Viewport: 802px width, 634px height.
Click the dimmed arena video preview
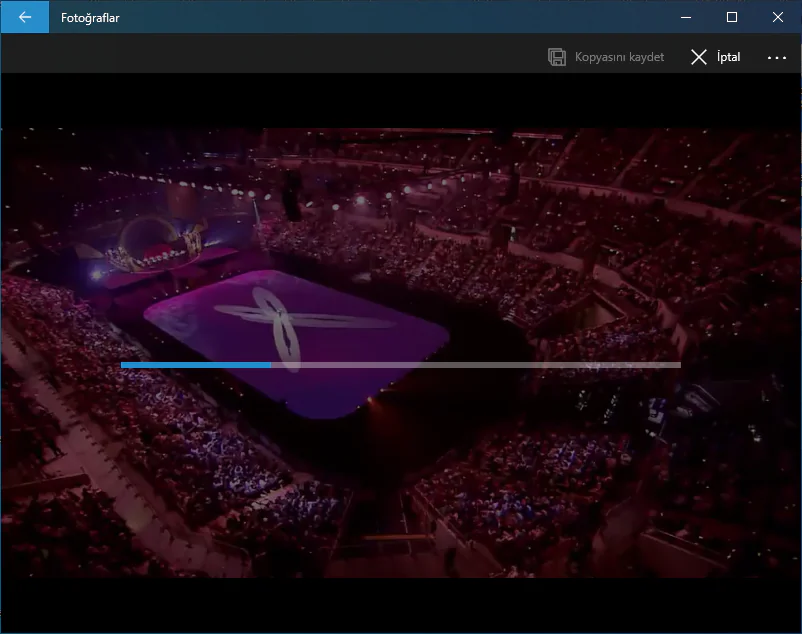coord(400,353)
